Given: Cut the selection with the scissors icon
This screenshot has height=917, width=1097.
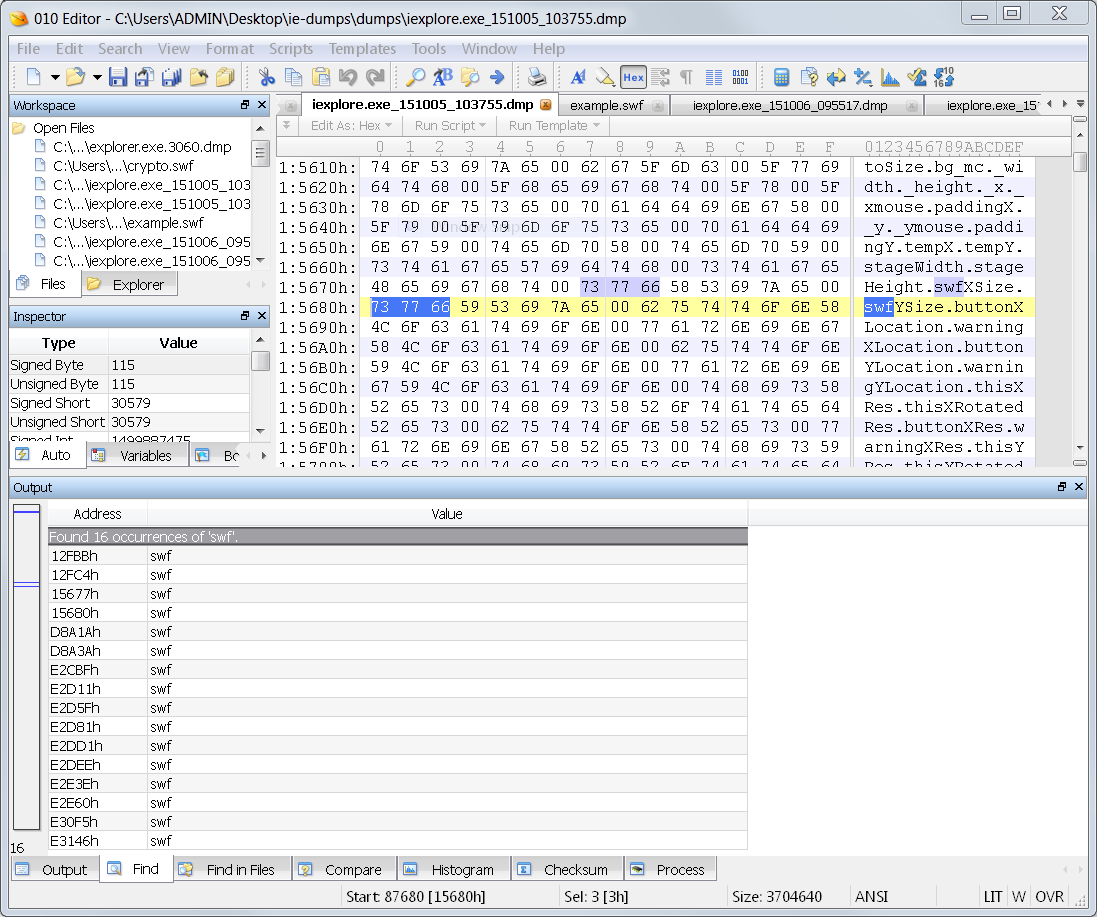Looking at the screenshot, I should pos(267,77).
